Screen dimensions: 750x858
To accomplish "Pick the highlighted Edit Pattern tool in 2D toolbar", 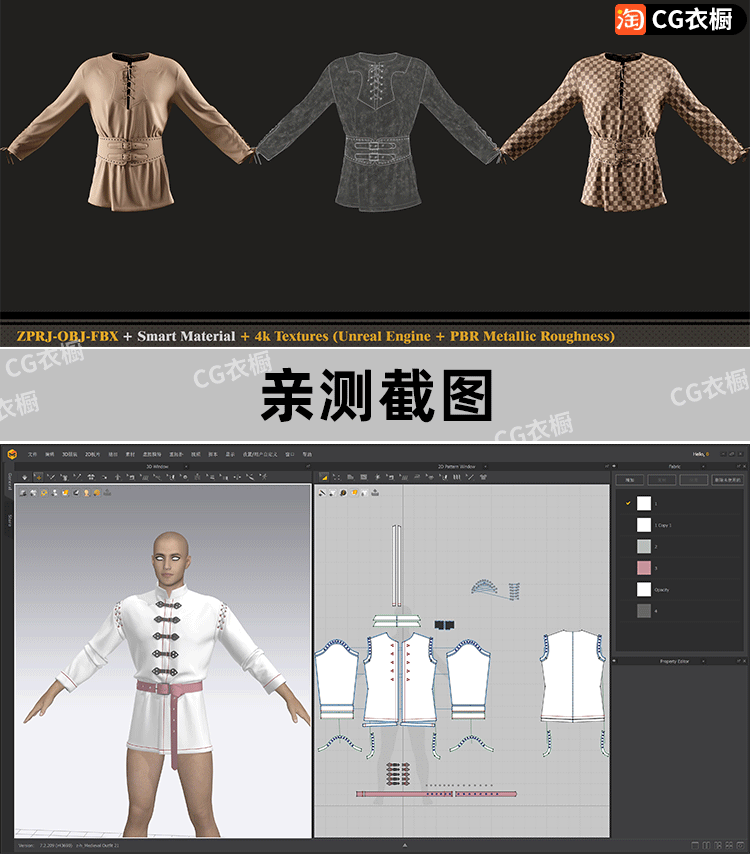I will tap(324, 477).
